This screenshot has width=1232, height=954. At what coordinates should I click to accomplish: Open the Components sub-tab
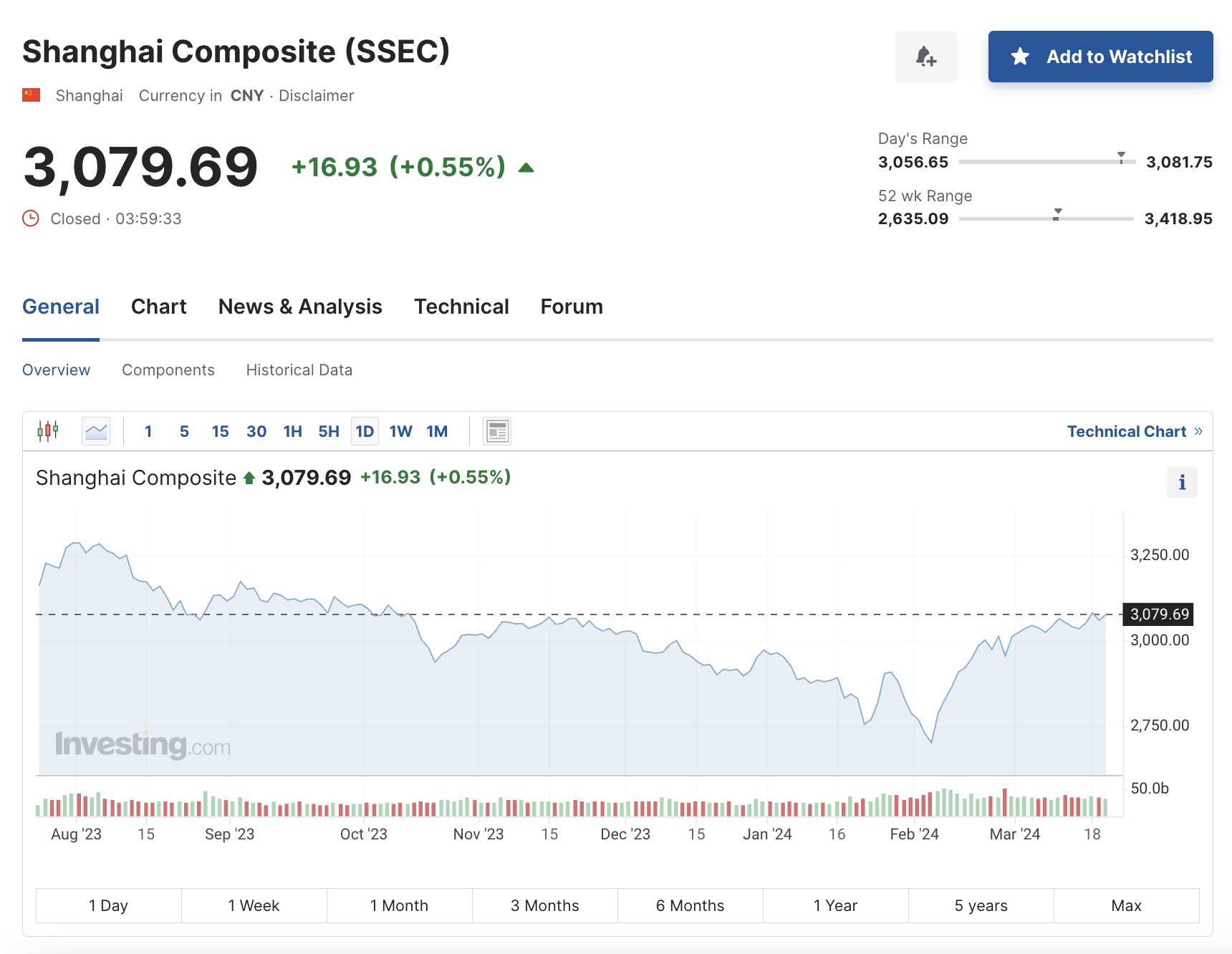pos(168,370)
